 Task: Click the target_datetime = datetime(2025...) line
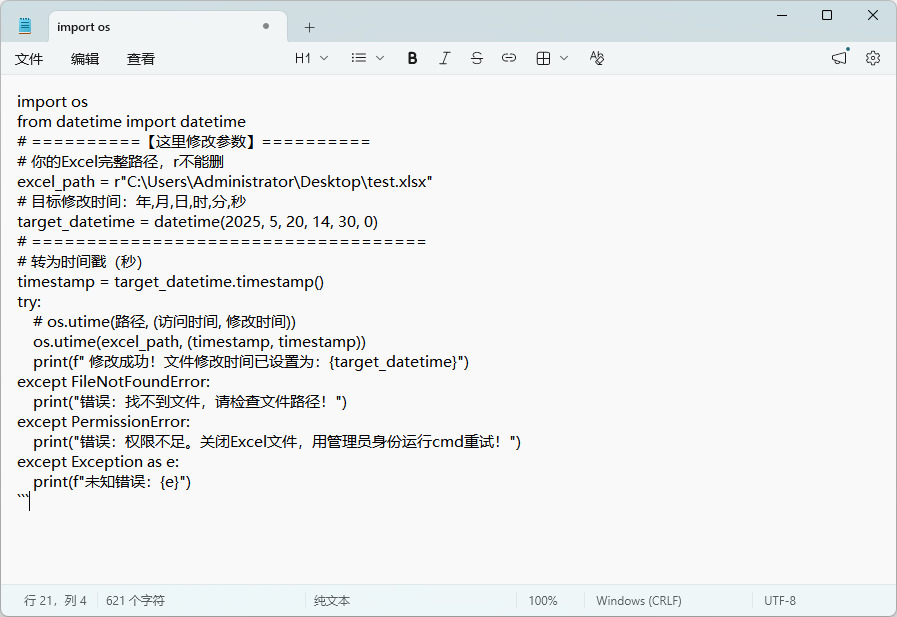click(x=197, y=222)
